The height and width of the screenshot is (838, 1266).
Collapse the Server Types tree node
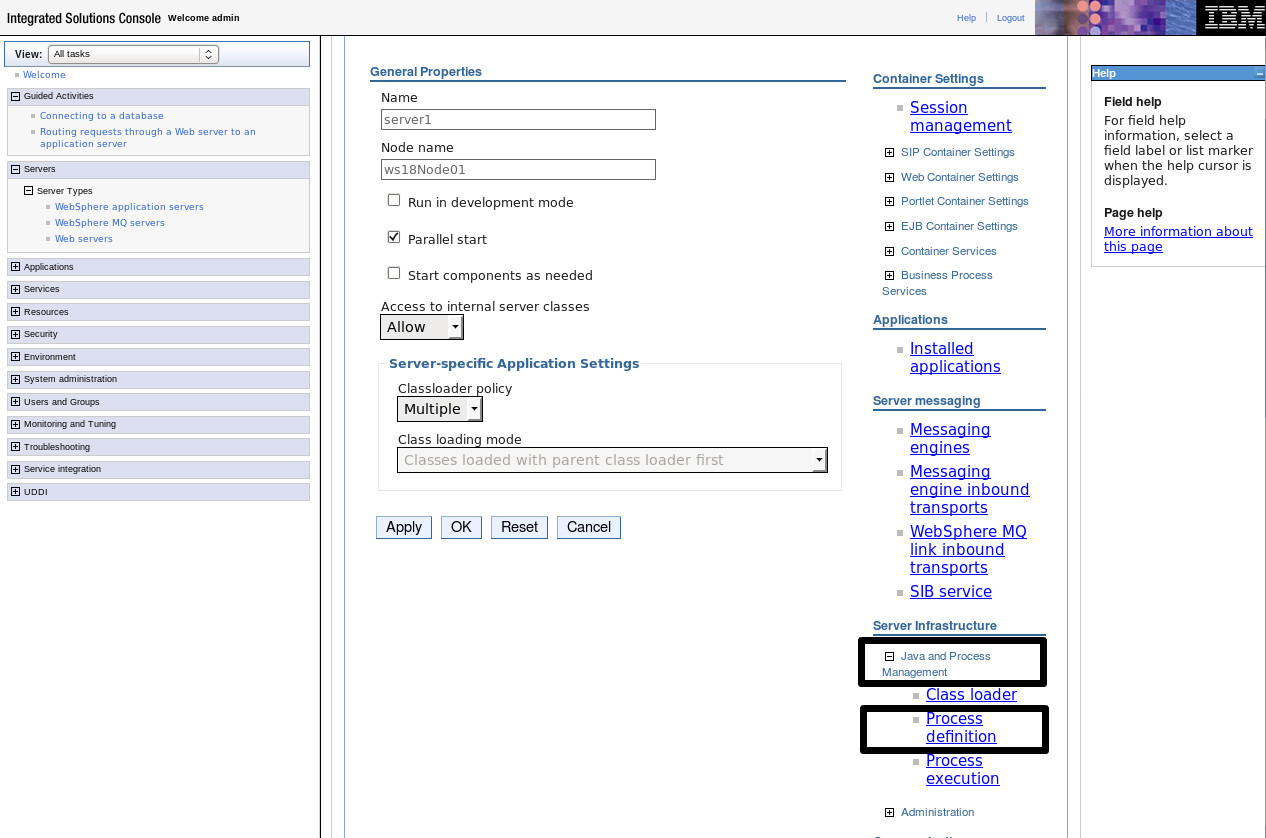[x=28, y=191]
